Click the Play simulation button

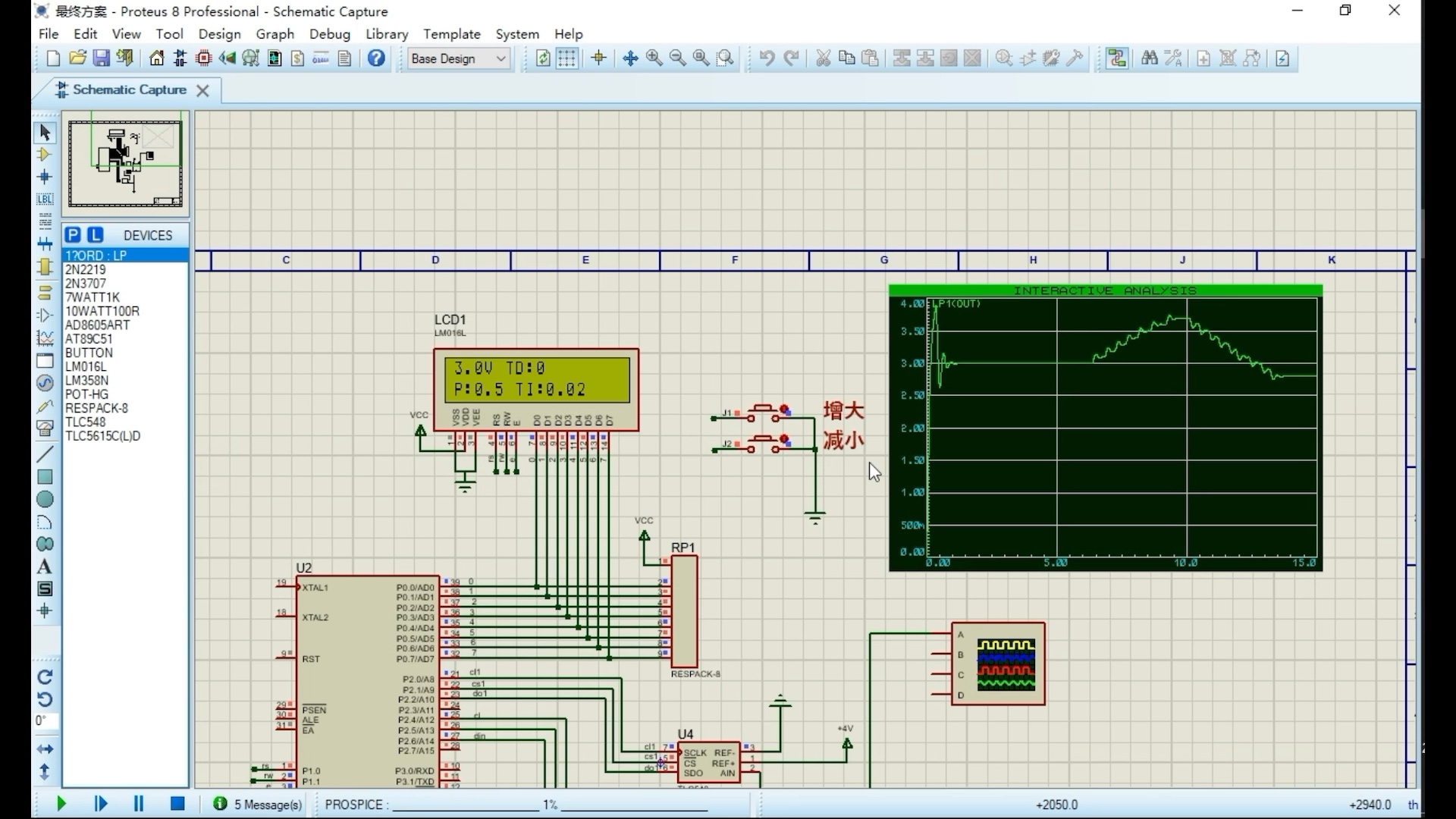point(61,804)
